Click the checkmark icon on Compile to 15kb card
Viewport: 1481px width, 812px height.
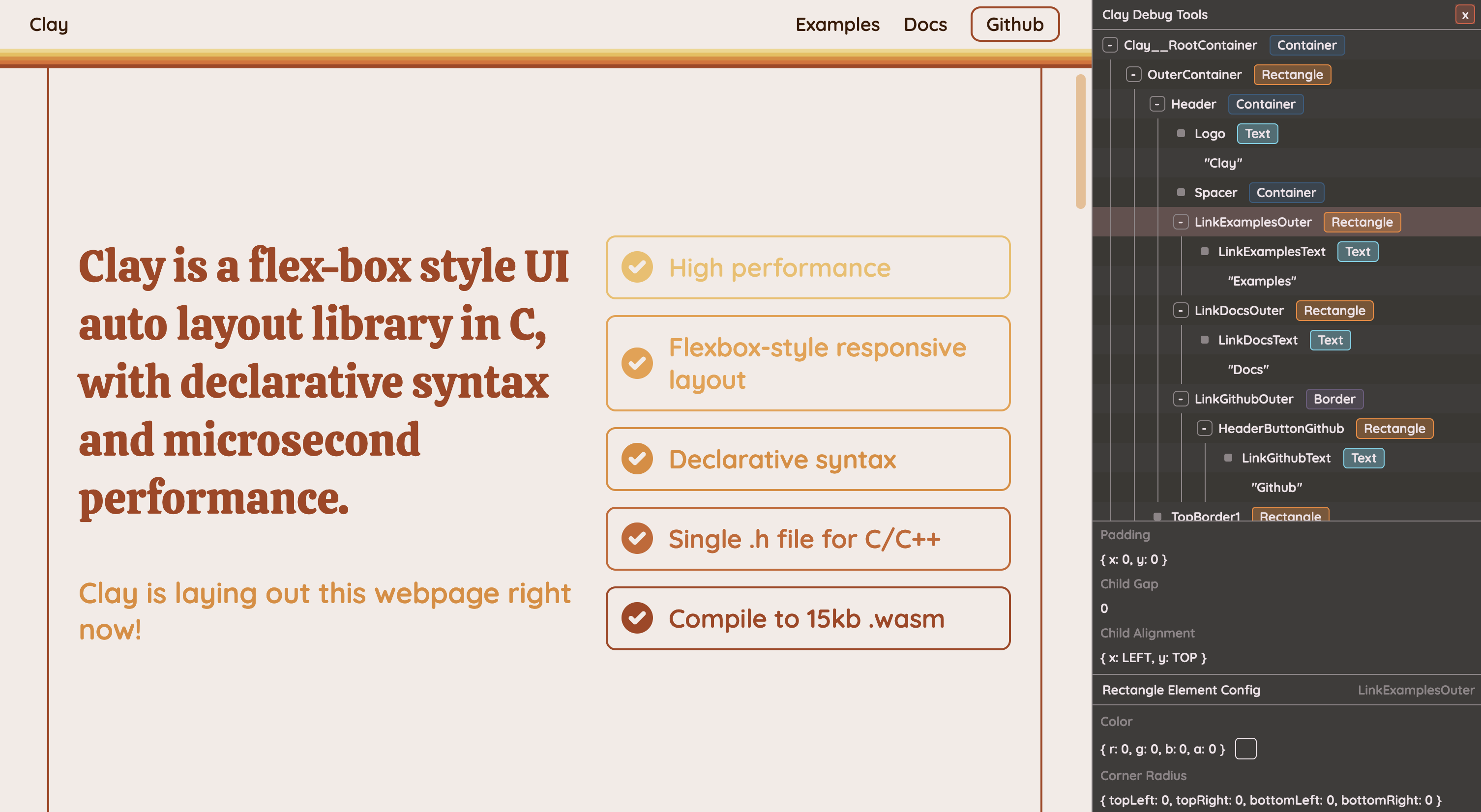coord(637,618)
